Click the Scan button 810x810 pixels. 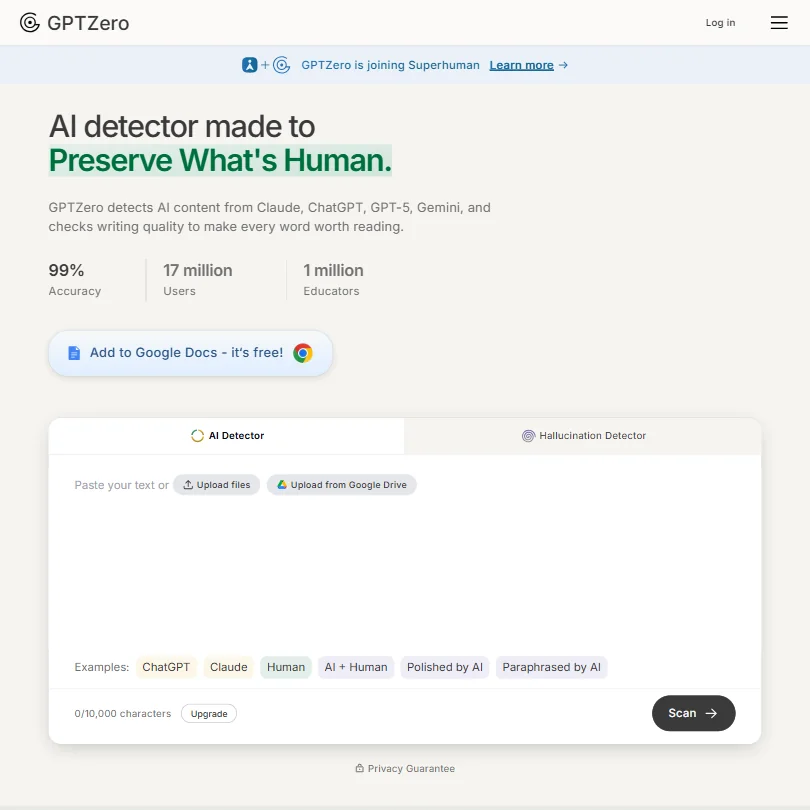(693, 713)
